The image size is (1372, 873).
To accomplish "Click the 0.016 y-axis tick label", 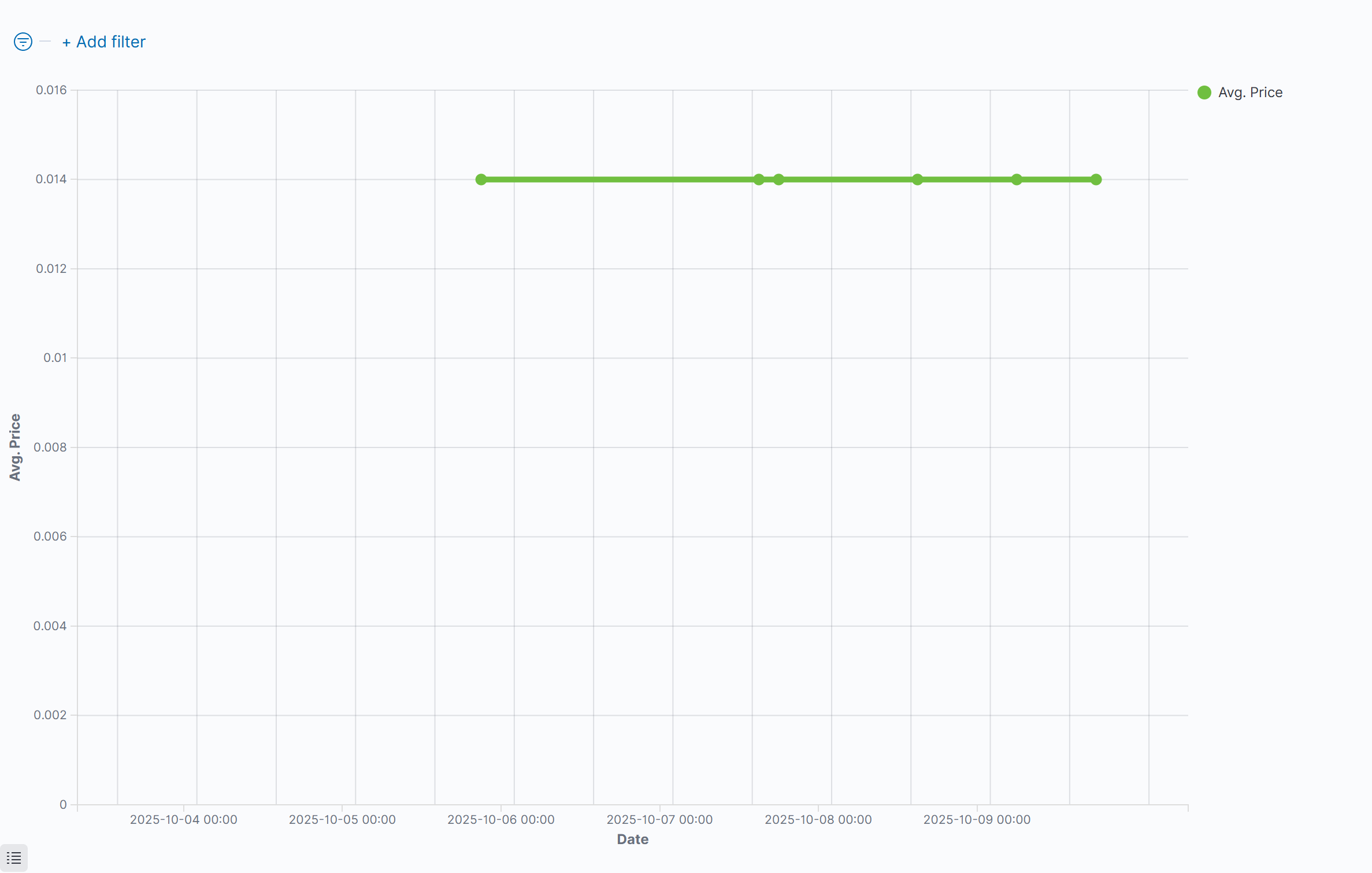I will coord(51,90).
